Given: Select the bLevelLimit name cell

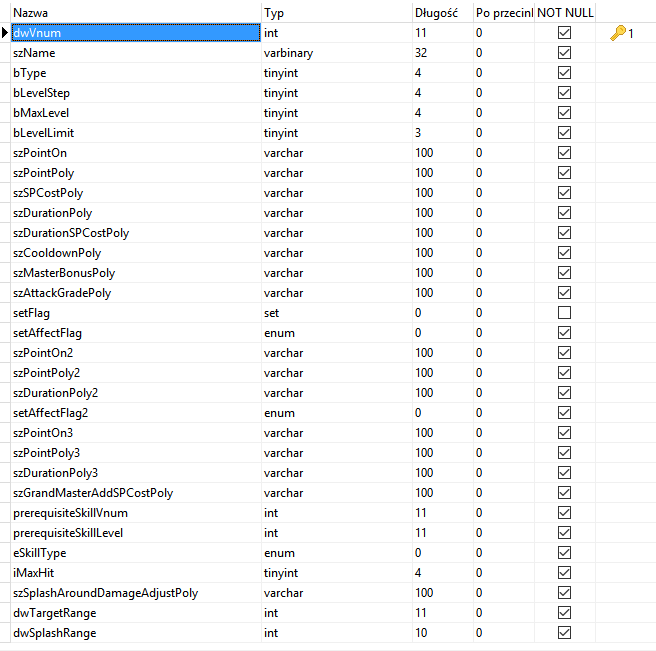Looking at the screenshot, I should pos(136,133).
